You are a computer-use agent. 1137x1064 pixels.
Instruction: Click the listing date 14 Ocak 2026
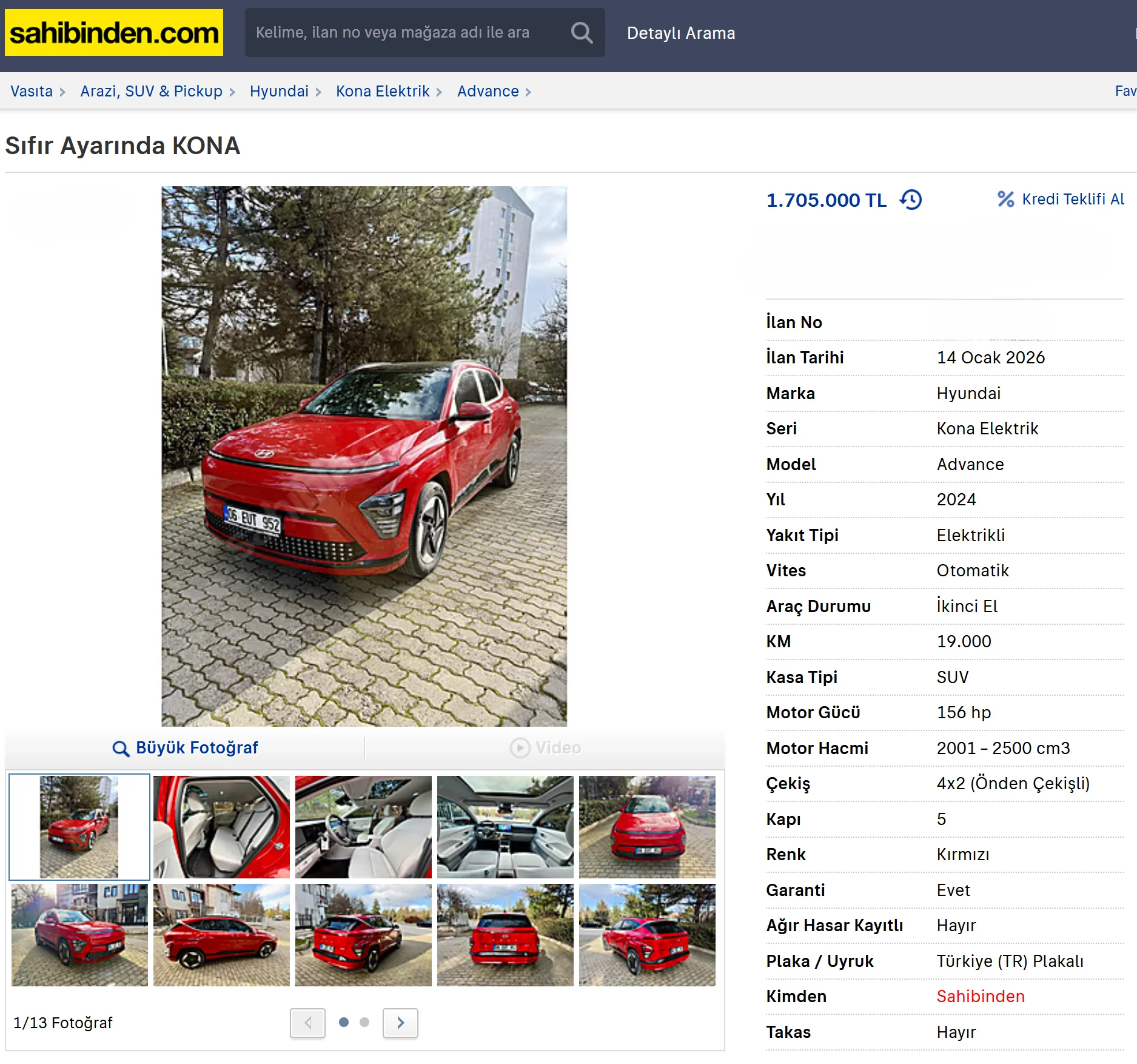pos(991,358)
